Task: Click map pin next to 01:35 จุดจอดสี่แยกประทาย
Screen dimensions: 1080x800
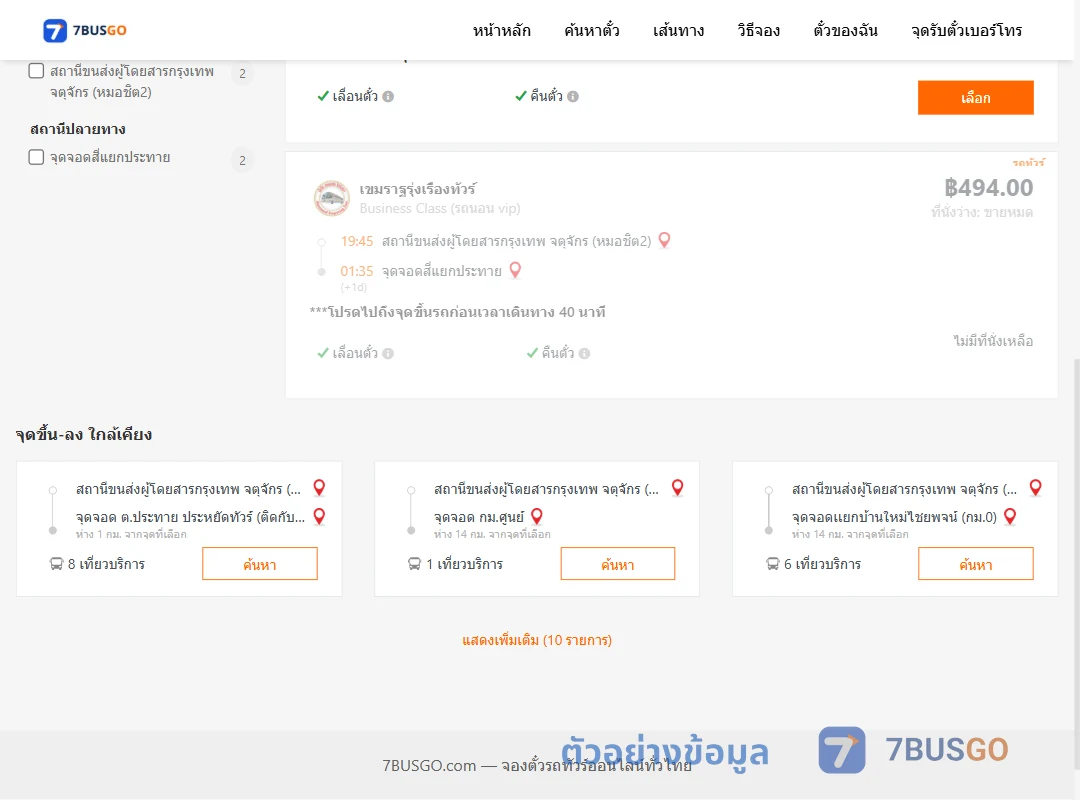Action: click(x=515, y=270)
